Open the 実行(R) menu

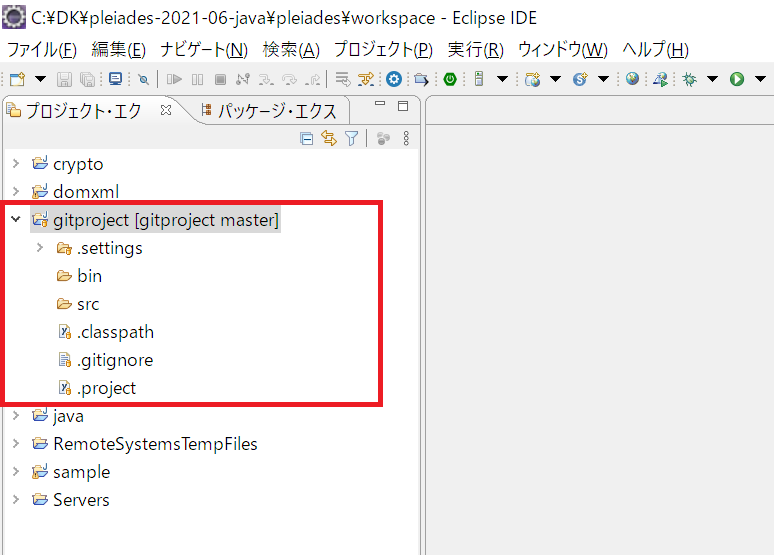point(476,49)
